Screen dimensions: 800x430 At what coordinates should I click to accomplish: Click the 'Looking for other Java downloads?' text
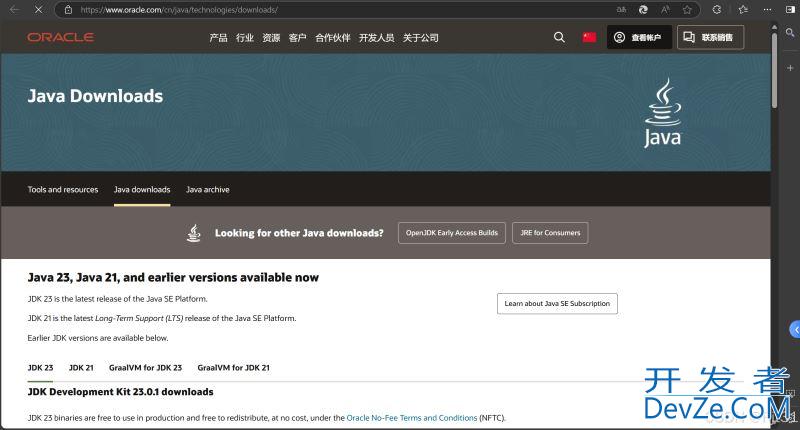click(x=299, y=233)
